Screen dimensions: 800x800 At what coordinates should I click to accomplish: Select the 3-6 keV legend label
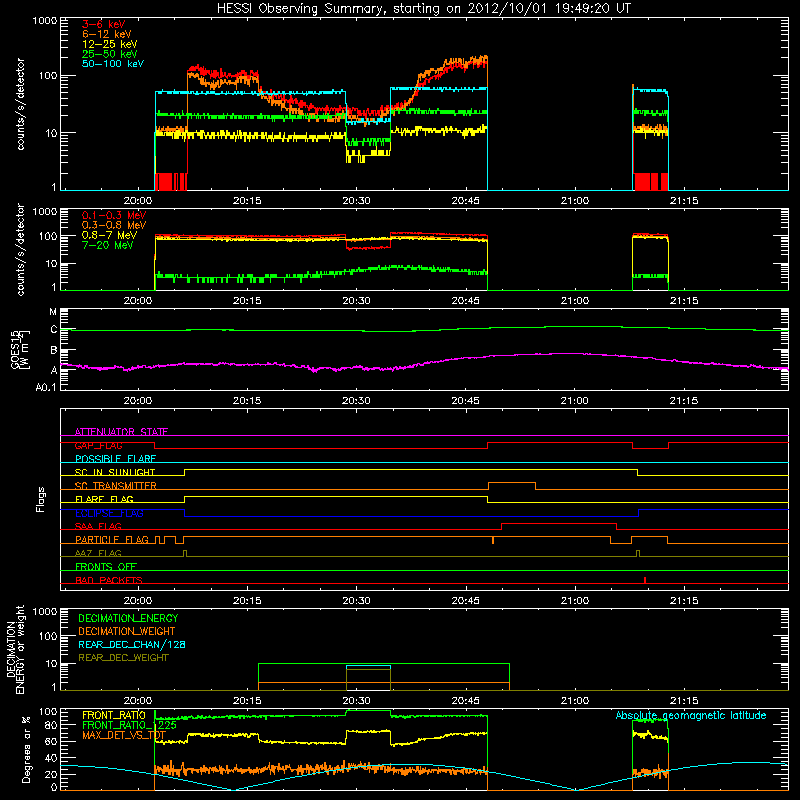[103, 24]
